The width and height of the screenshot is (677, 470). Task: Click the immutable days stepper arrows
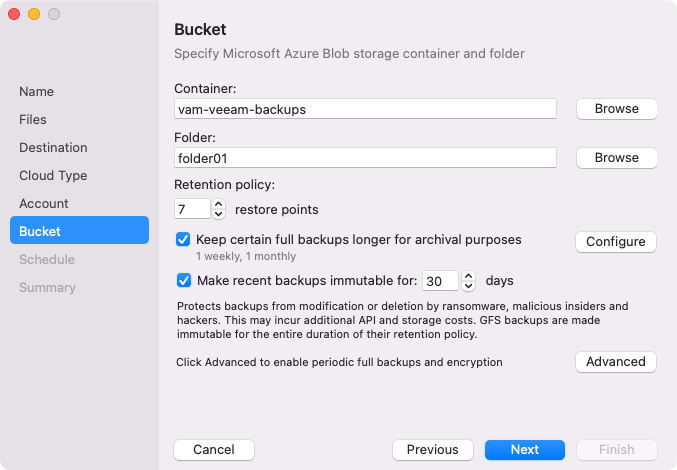click(468, 281)
